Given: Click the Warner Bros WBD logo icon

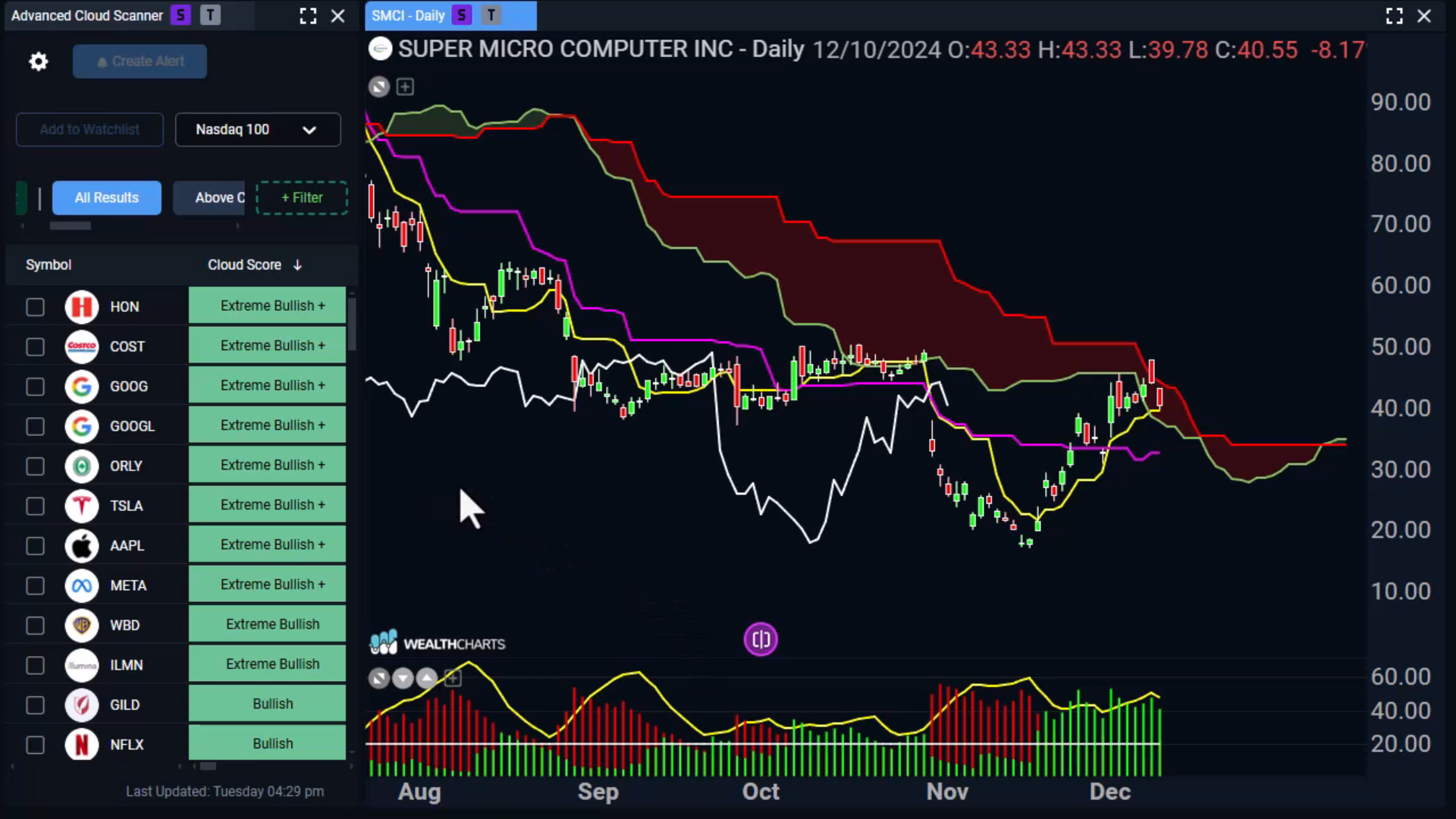Looking at the screenshot, I should (x=82, y=626).
